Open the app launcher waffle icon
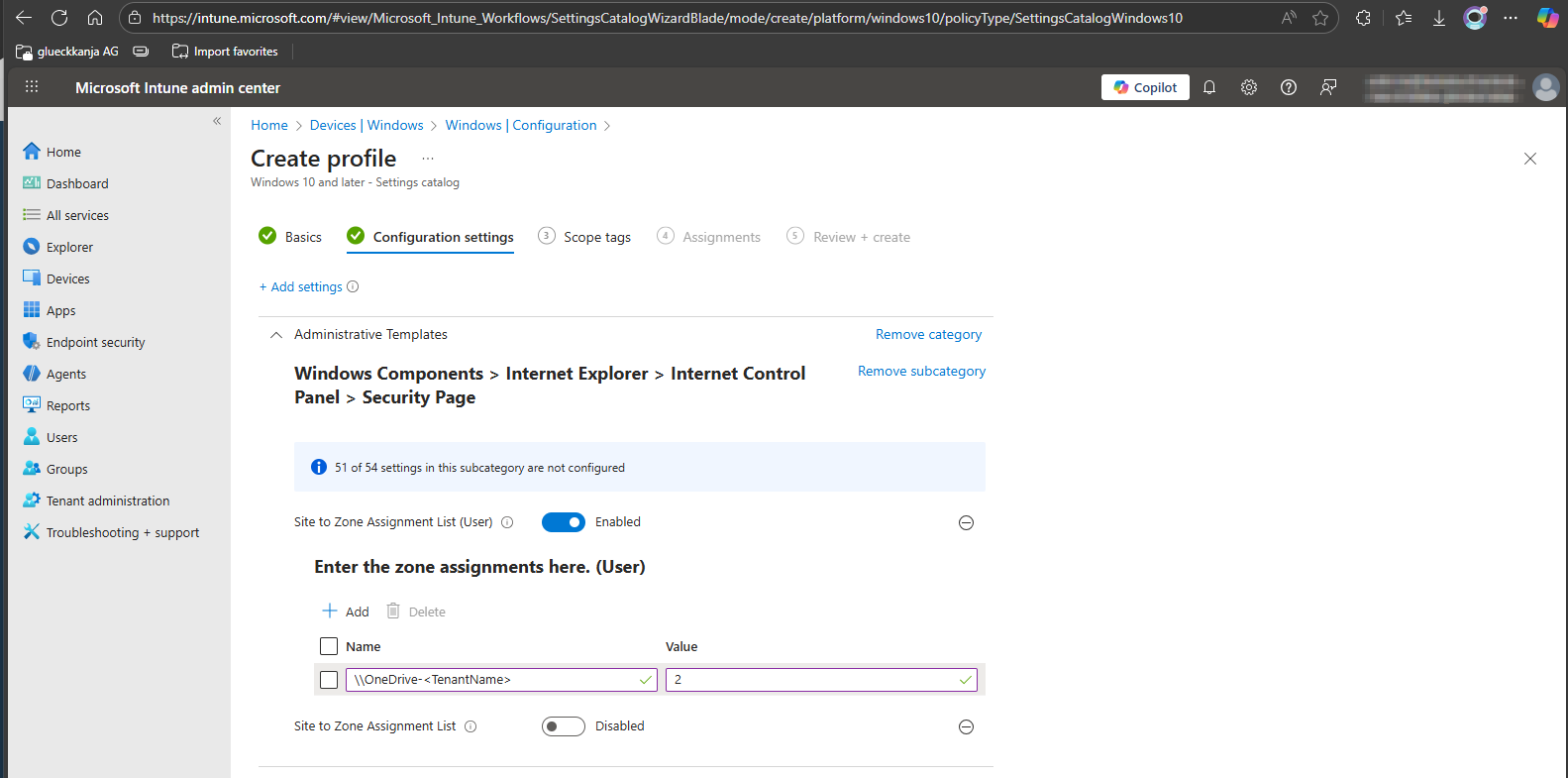The height and width of the screenshot is (778, 1568). 32,87
